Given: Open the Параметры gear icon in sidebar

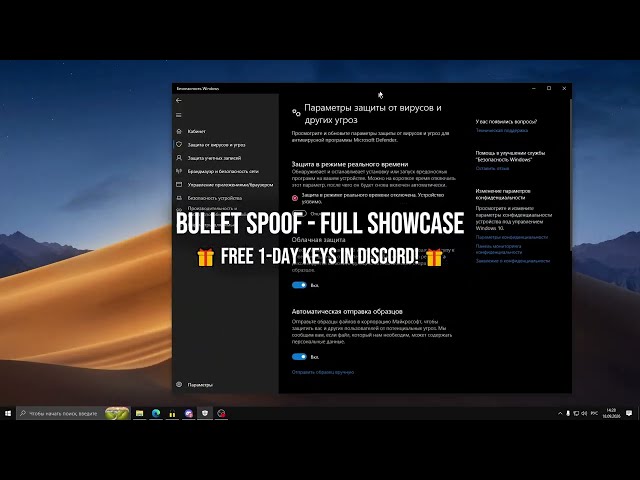Looking at the screenshot, I should [x=179, y=384].
